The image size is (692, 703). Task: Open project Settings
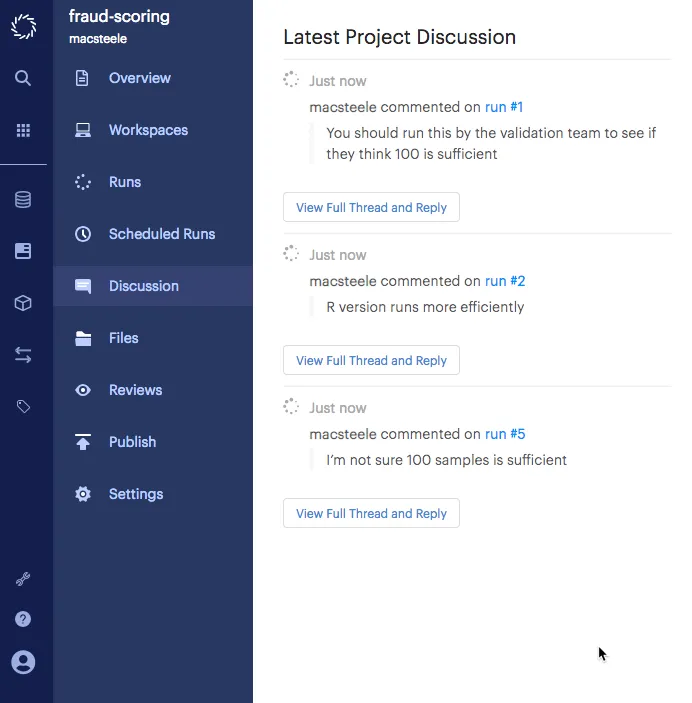coord(136,494)
